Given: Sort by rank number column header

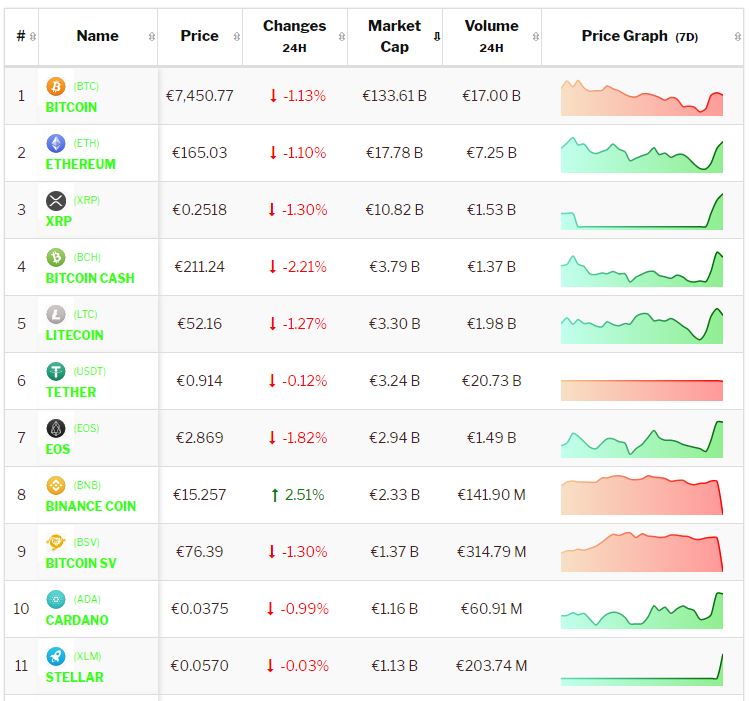Looking at the screenshot, I should tap(21, 36).
